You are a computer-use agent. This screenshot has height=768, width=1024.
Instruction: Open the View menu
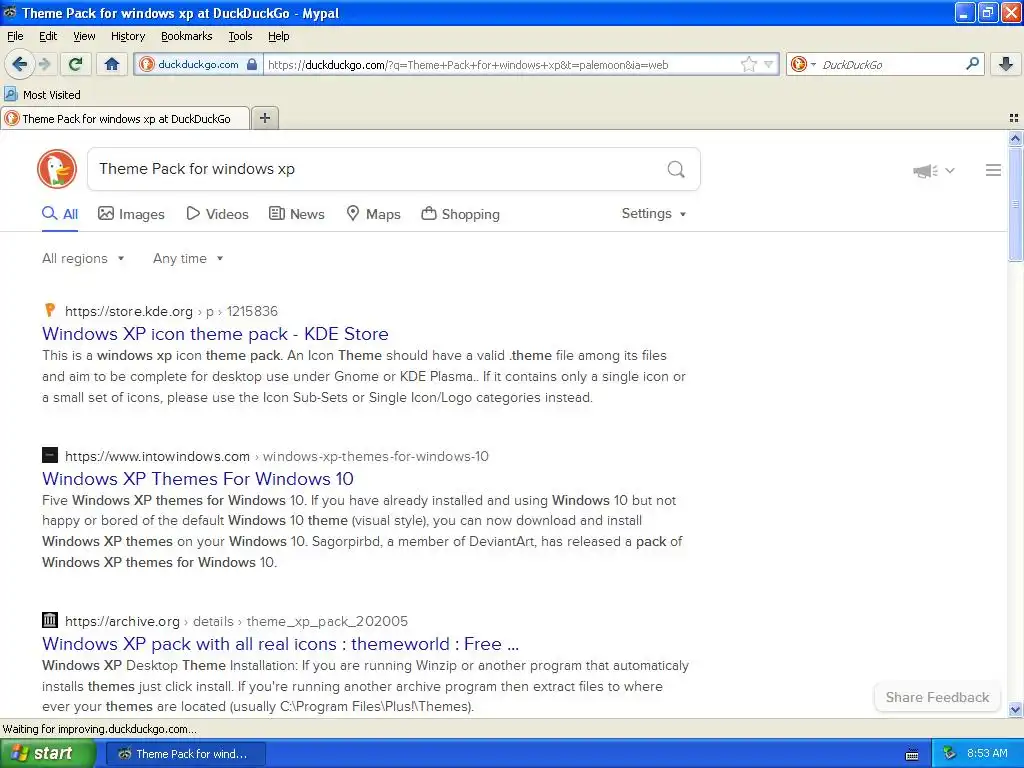click(84, 36)
